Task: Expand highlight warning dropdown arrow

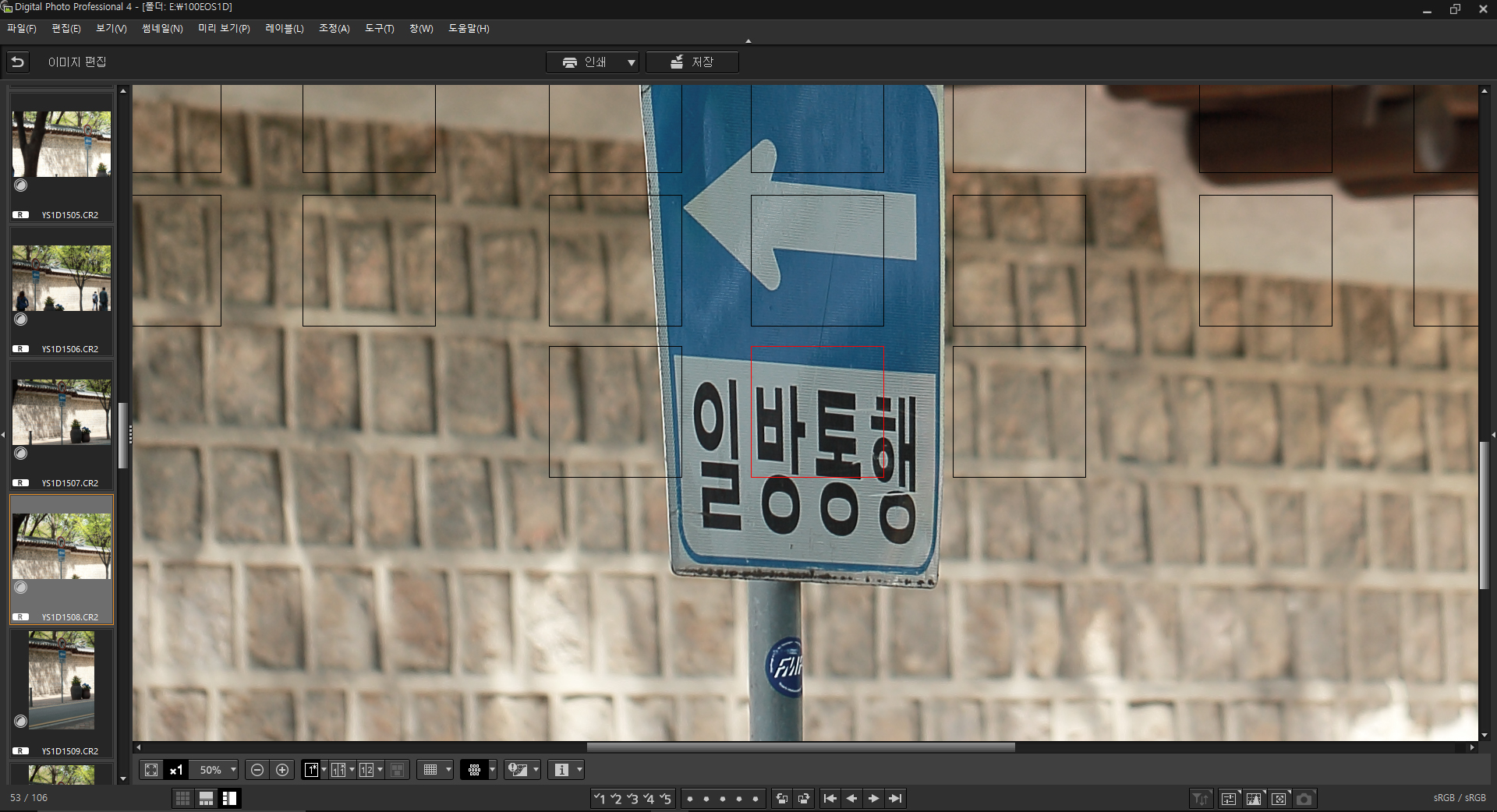Action: coord(536,770)
